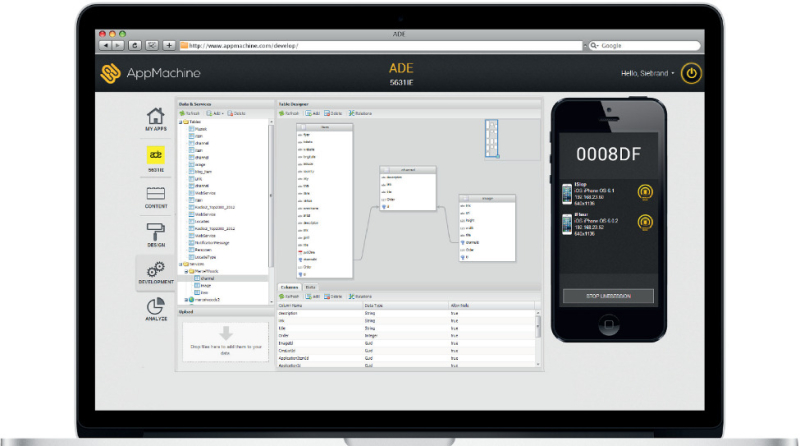The height and width of the screenshot is (446, 800).
Task: Expand the marcelmoock2 globe node
Action: click(x=186, y=300)
